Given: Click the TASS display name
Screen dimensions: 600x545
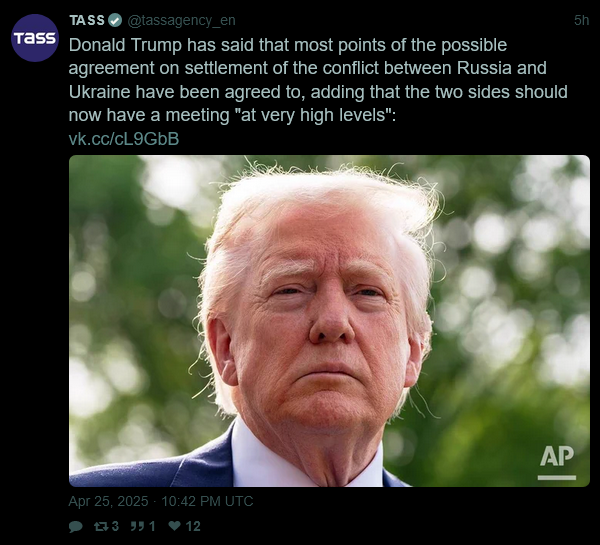Looking at the screenshot, I should tap(87, 20).
